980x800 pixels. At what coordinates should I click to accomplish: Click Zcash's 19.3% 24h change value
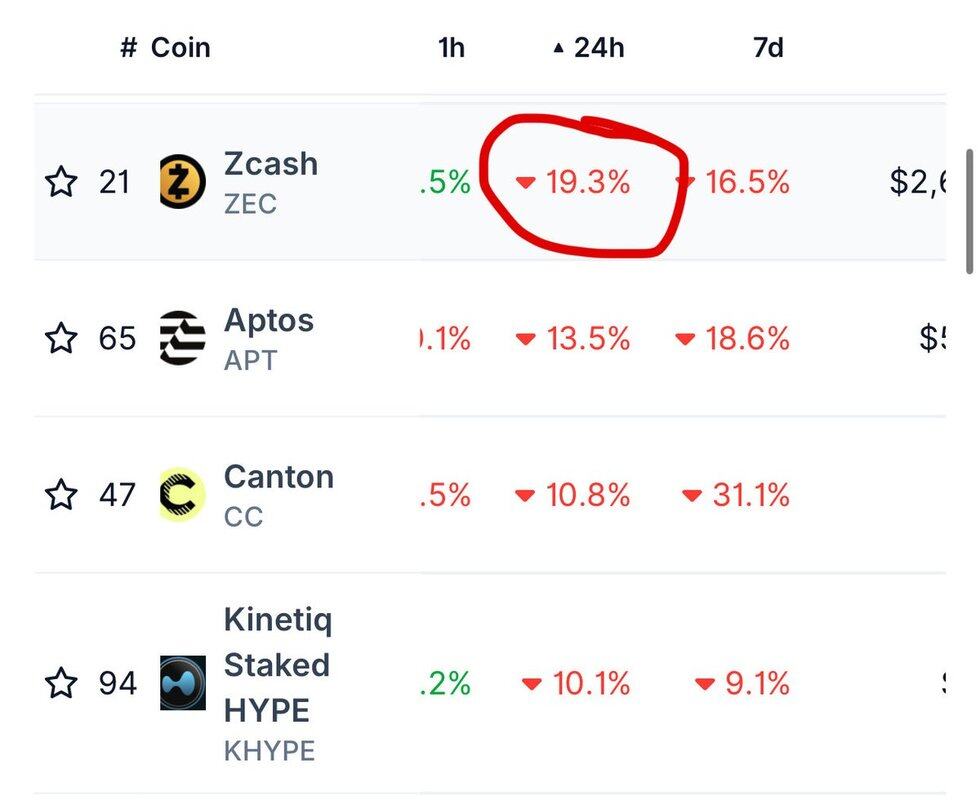coord(587,182)
